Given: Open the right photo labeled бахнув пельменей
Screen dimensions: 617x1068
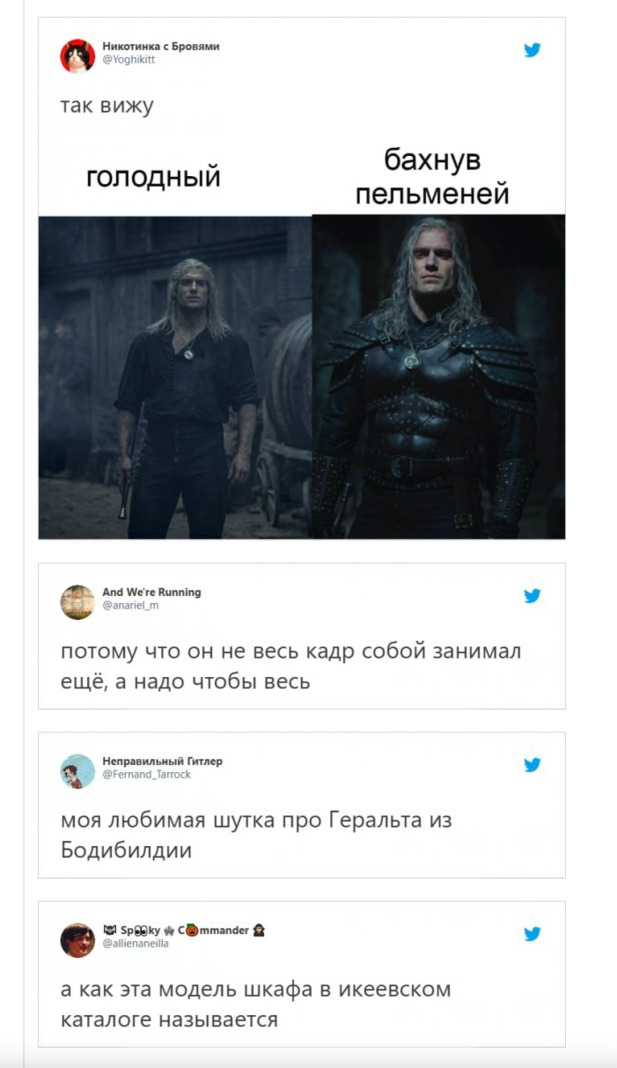Looking at the screenshot, I should tap(439, 377).
